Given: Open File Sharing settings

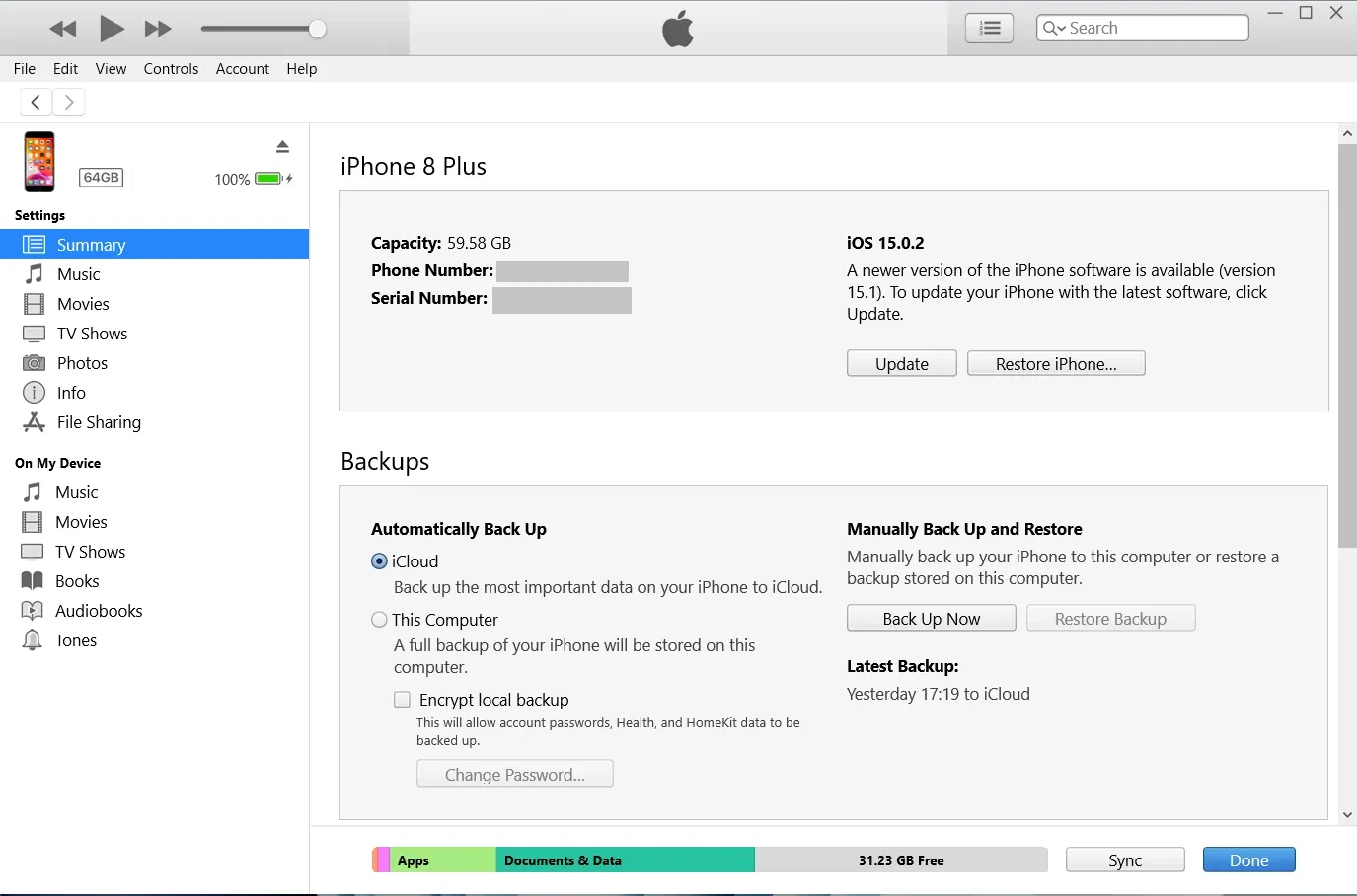Looking at the screenshot, I should tap(155, 422).
